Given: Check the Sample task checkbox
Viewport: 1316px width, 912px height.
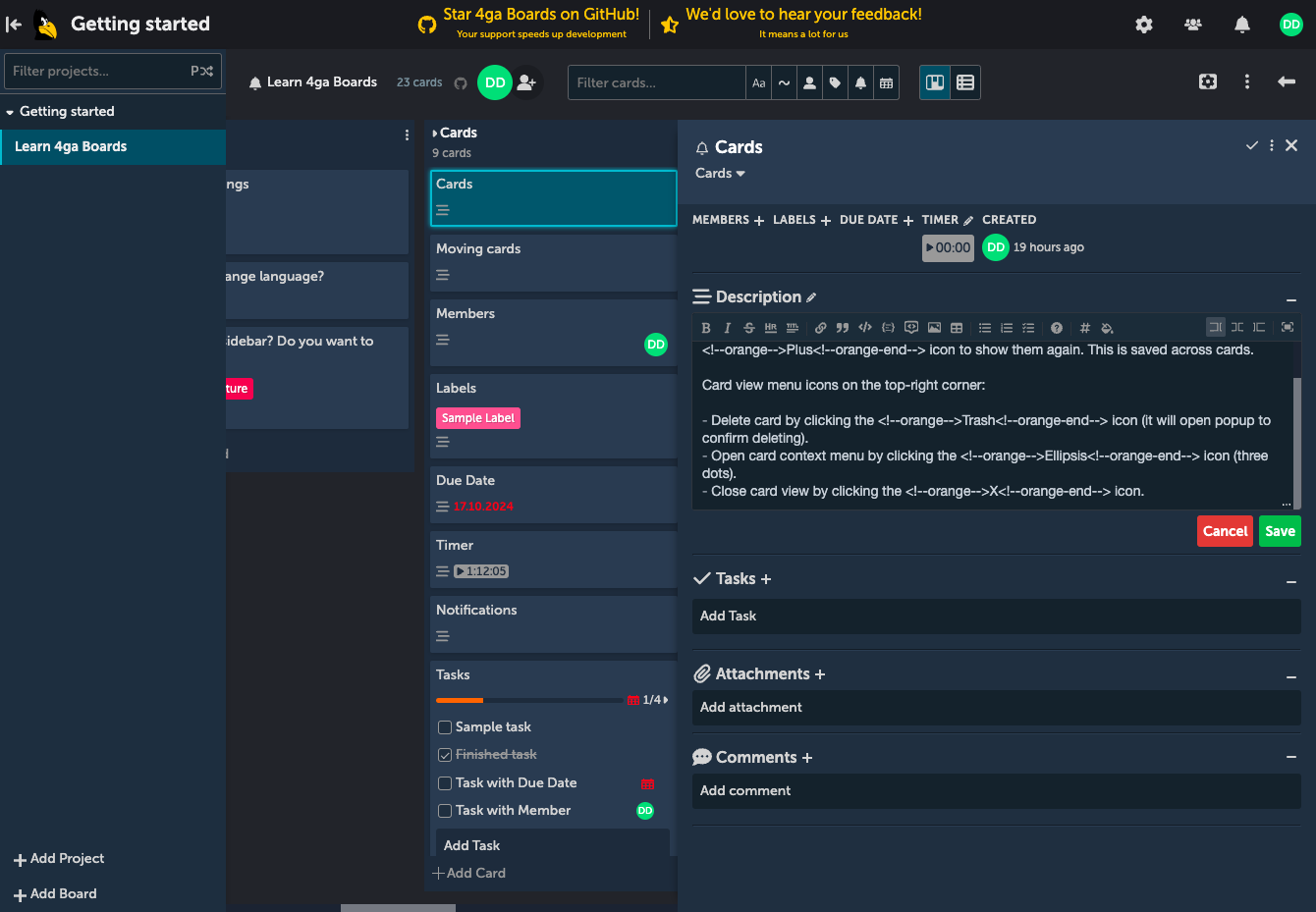Looking at the screenshot, I should pyautogui.click(x=445, y=727).
